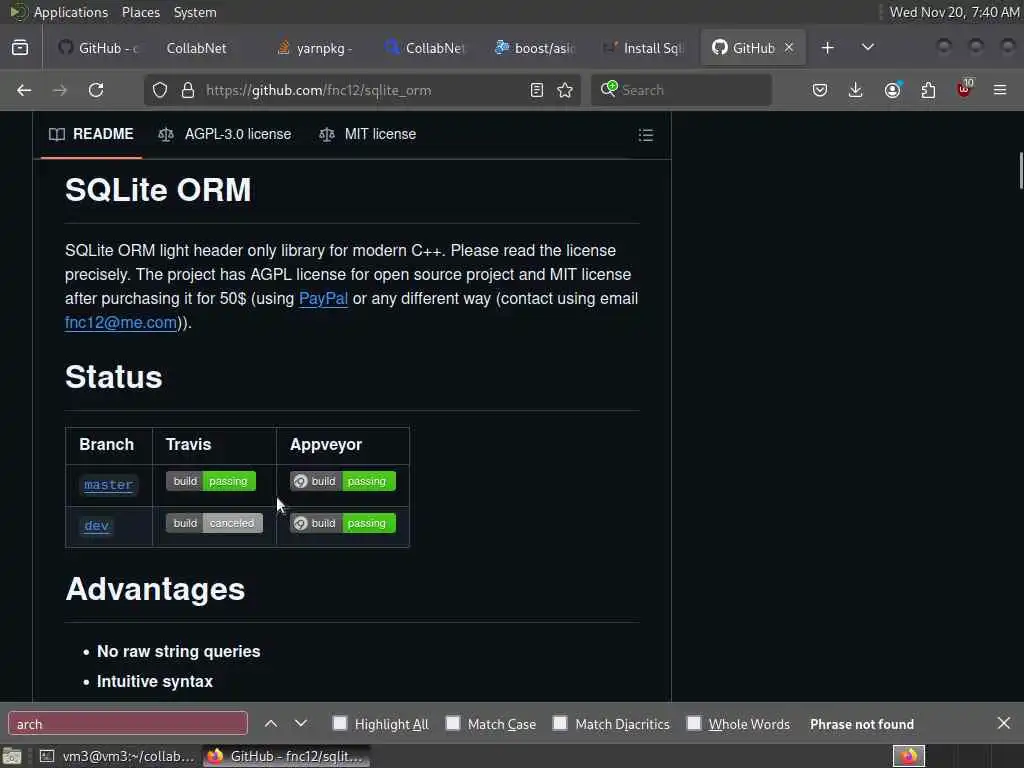
Task: Bookmark this page with the star
Action: coord(565,90)
